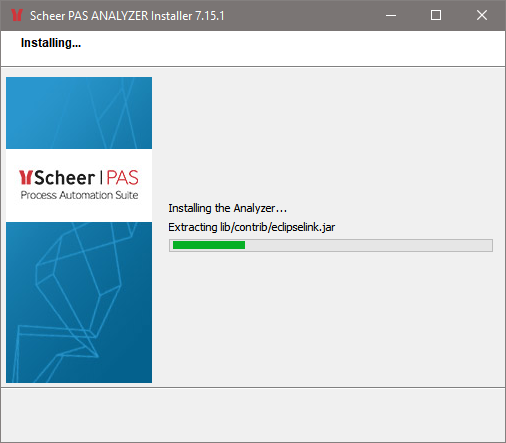Image resolution: width=506 pixels, height=443 pixels.
Task: Click the white header panel beside Installing...
Action: tap(293, 48)
